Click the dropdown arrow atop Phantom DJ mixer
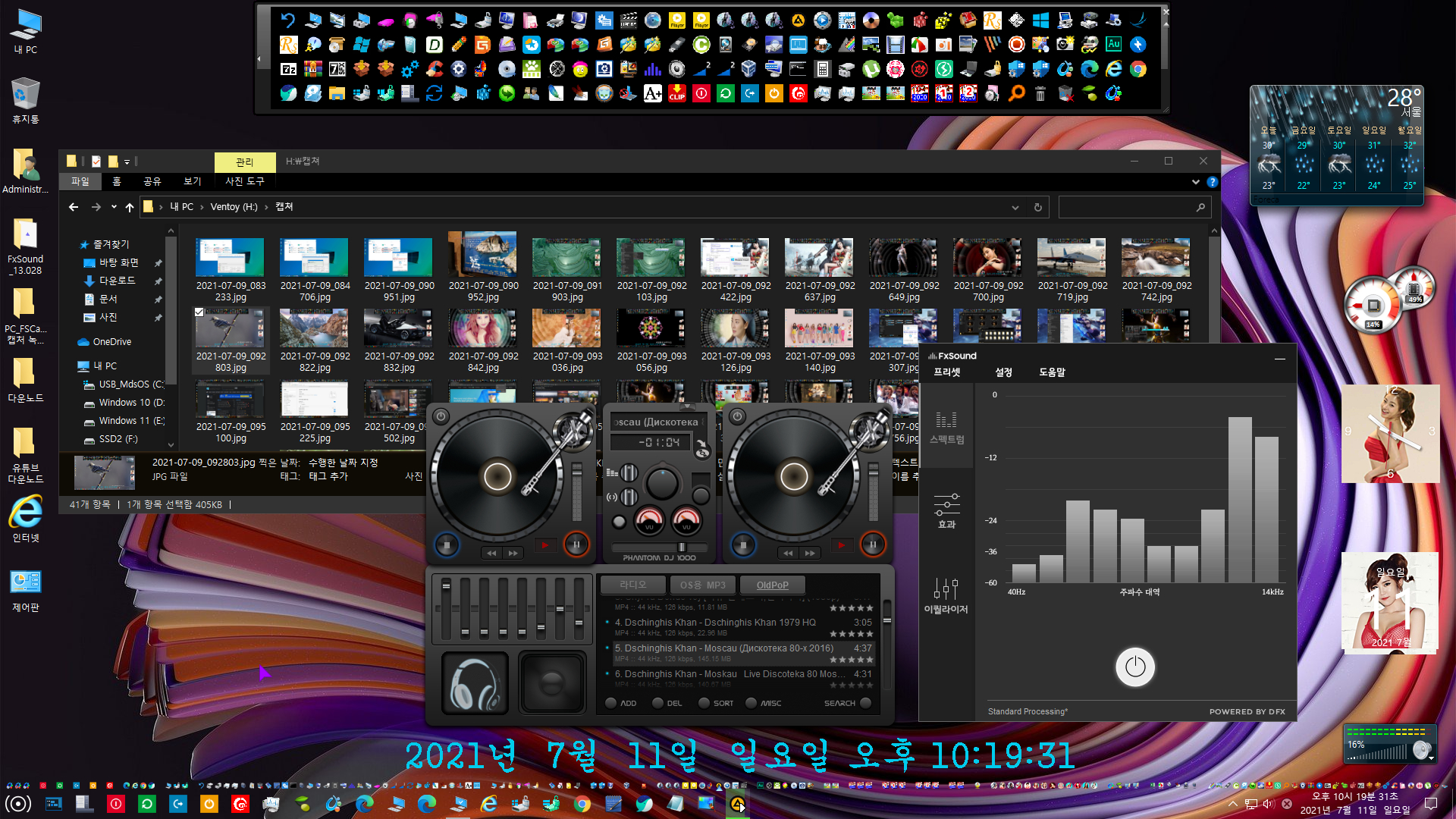The height and width of the screenshot is (819, 1456). (x=687, y=407)
